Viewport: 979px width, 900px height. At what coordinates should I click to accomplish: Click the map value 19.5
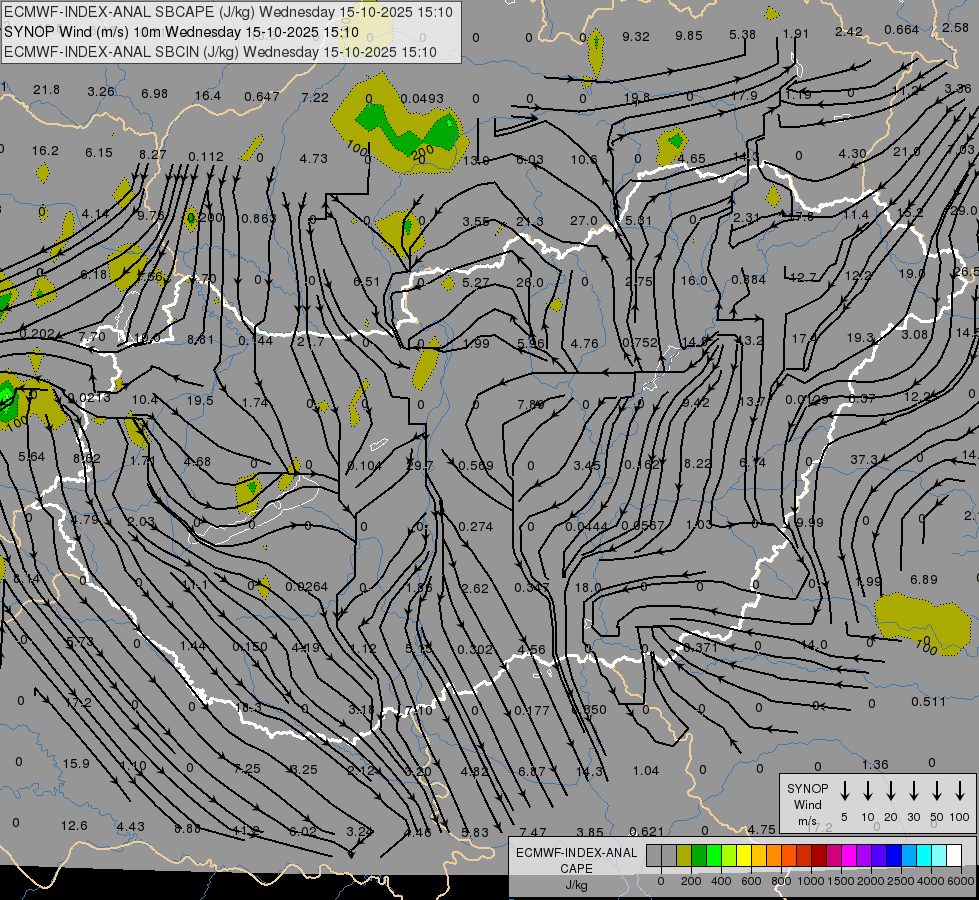[x=200, y=401]
